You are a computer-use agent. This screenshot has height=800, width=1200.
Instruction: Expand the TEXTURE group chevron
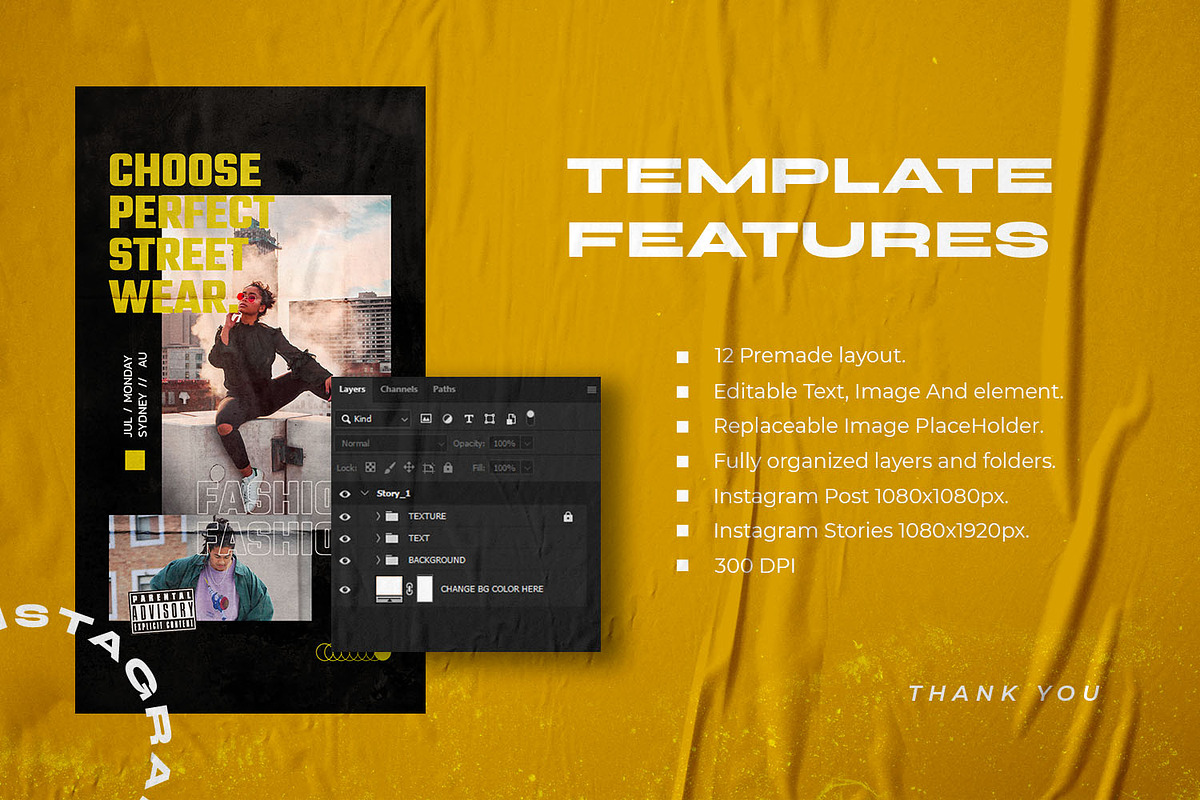pyautogui.click(x=378, y=516)
